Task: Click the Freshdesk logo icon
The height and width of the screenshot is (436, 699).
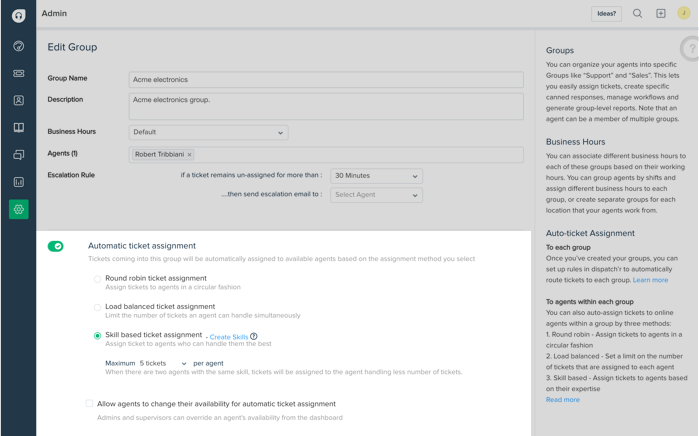Action: 18,15
